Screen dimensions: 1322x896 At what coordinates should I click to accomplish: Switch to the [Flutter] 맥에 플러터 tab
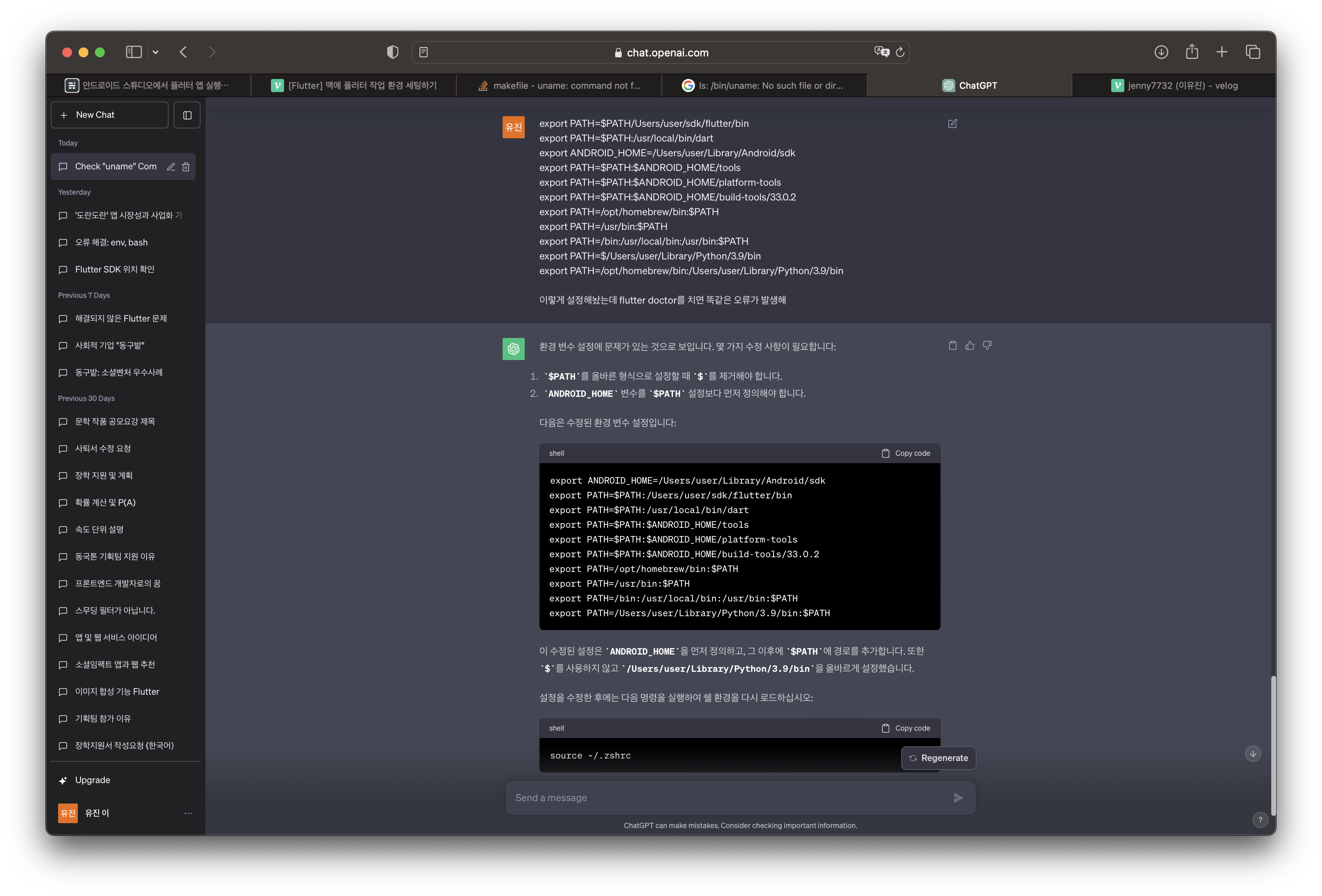coord(354,85)
